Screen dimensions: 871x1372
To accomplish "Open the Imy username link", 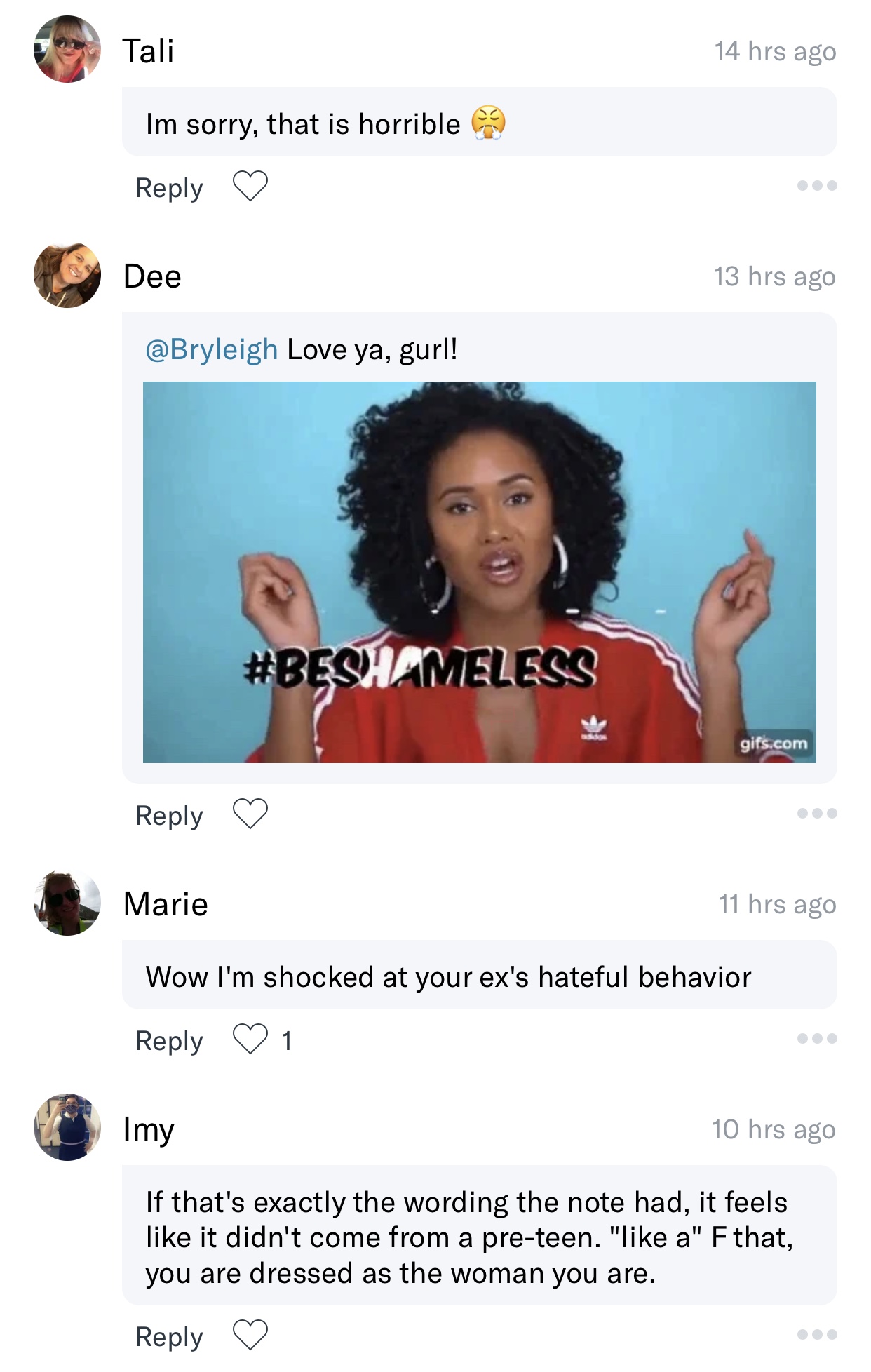I will (149, 1130).
